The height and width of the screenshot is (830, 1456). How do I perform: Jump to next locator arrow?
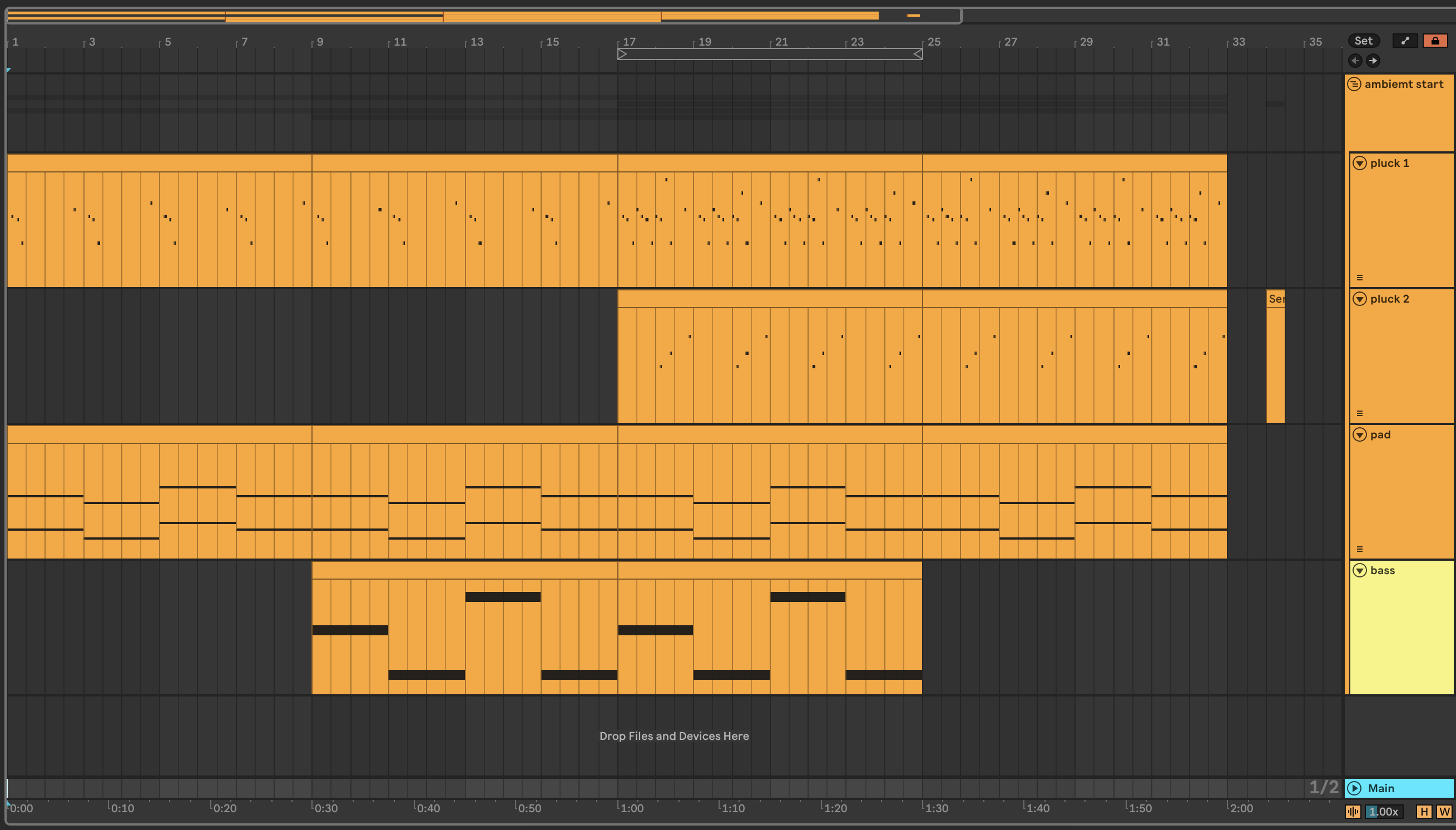point(1373,61)
